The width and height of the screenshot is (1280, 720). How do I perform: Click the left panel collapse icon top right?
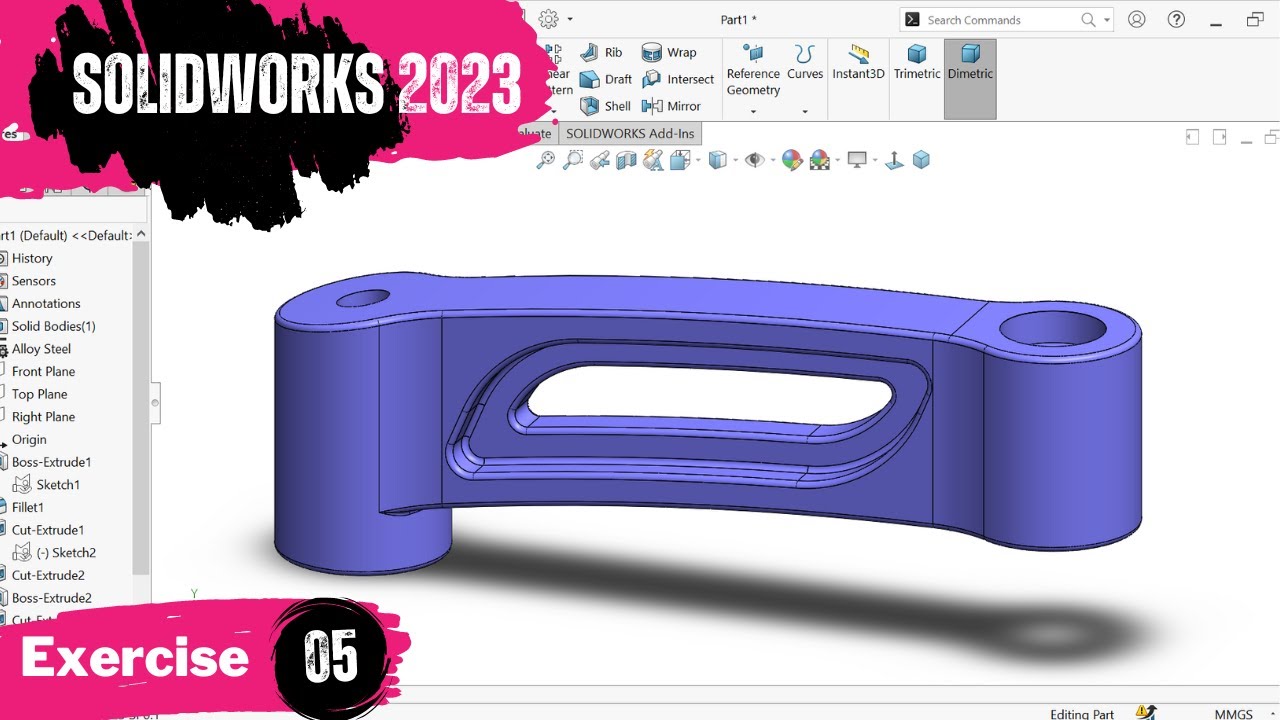point(1192,137)
